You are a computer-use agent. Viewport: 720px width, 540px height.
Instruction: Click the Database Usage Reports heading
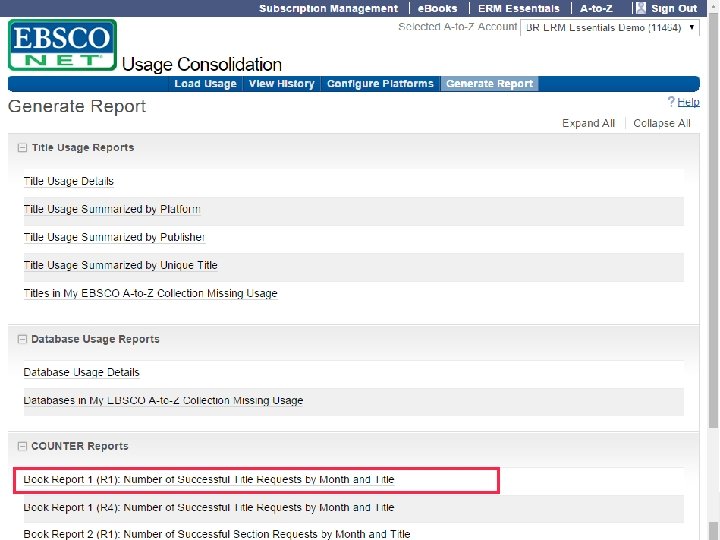tap(95, 339)
